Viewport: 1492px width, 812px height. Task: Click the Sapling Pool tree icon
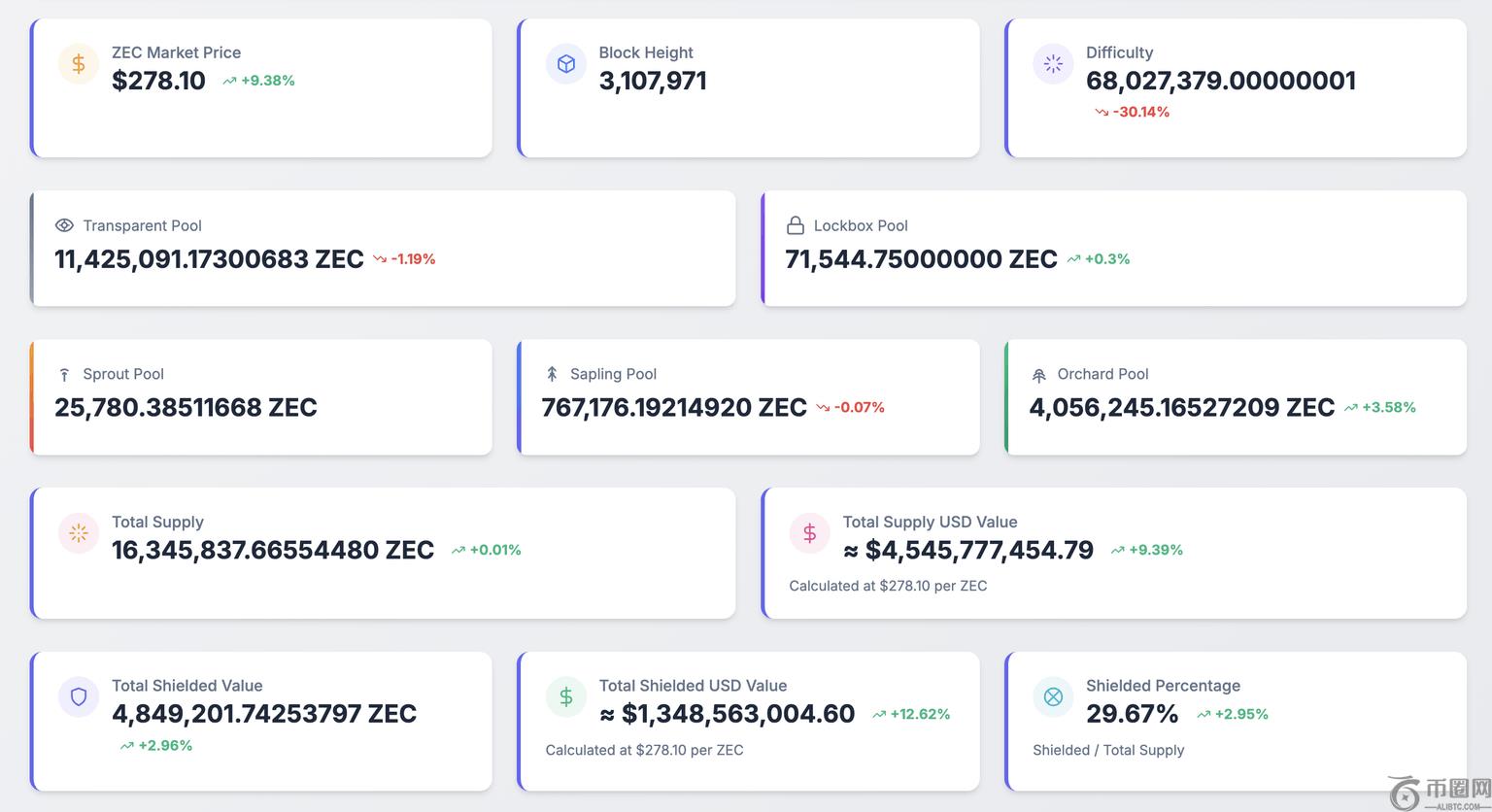point(552,374)
